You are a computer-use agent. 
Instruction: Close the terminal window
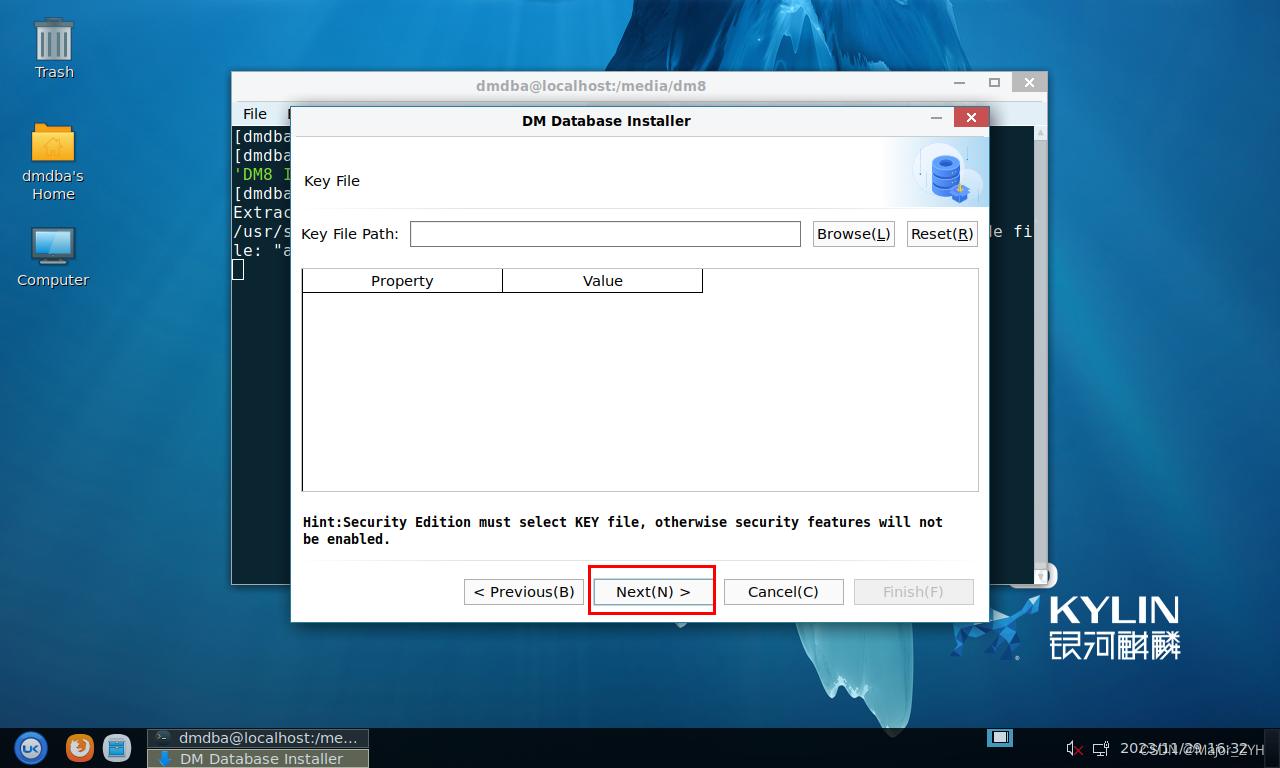(x=1029, y=83)
